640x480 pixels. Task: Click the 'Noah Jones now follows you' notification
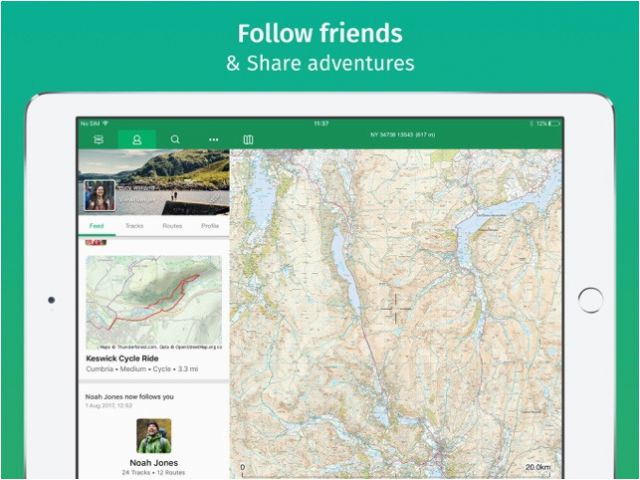[x=129, y=397]
